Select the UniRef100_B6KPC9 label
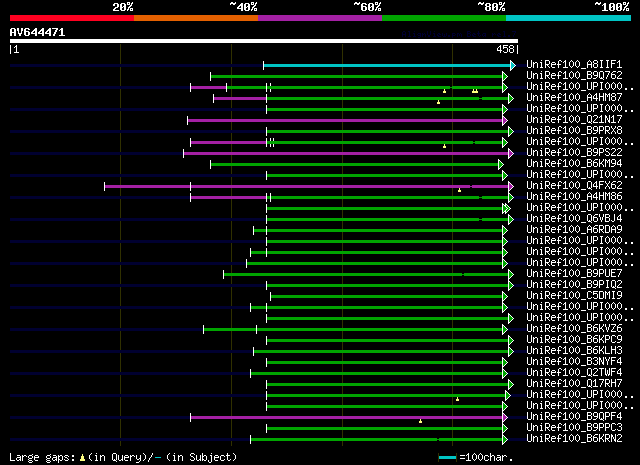Viewport: 640px width, 465px height. click(574, 339)
